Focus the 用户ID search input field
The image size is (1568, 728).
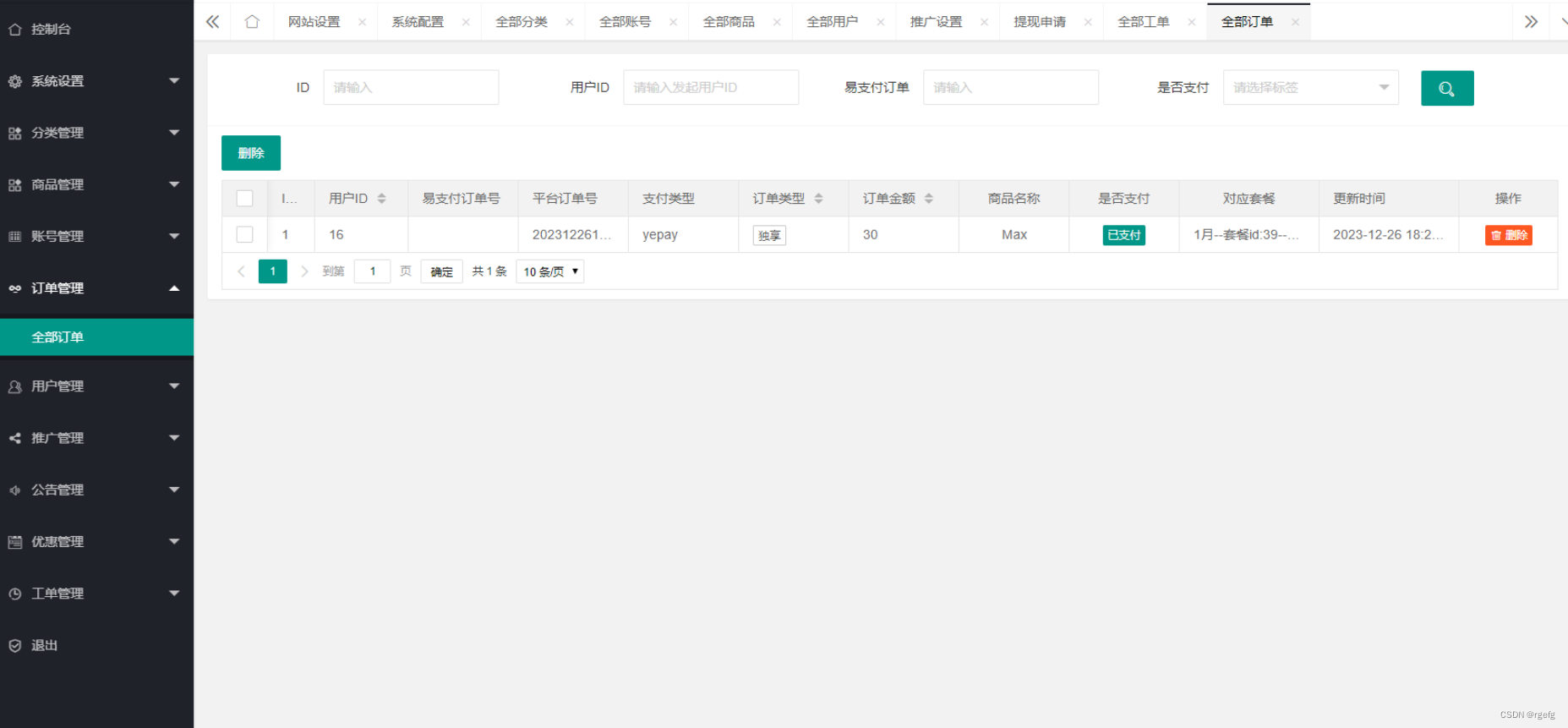click(711, 87)
